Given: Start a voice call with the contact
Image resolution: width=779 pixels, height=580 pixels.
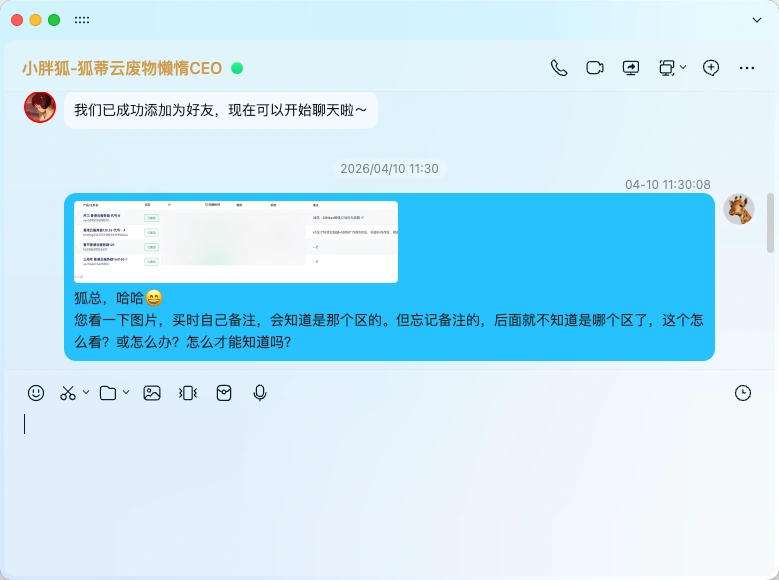Looking at the screenshot, I should [x=559, y=68].
